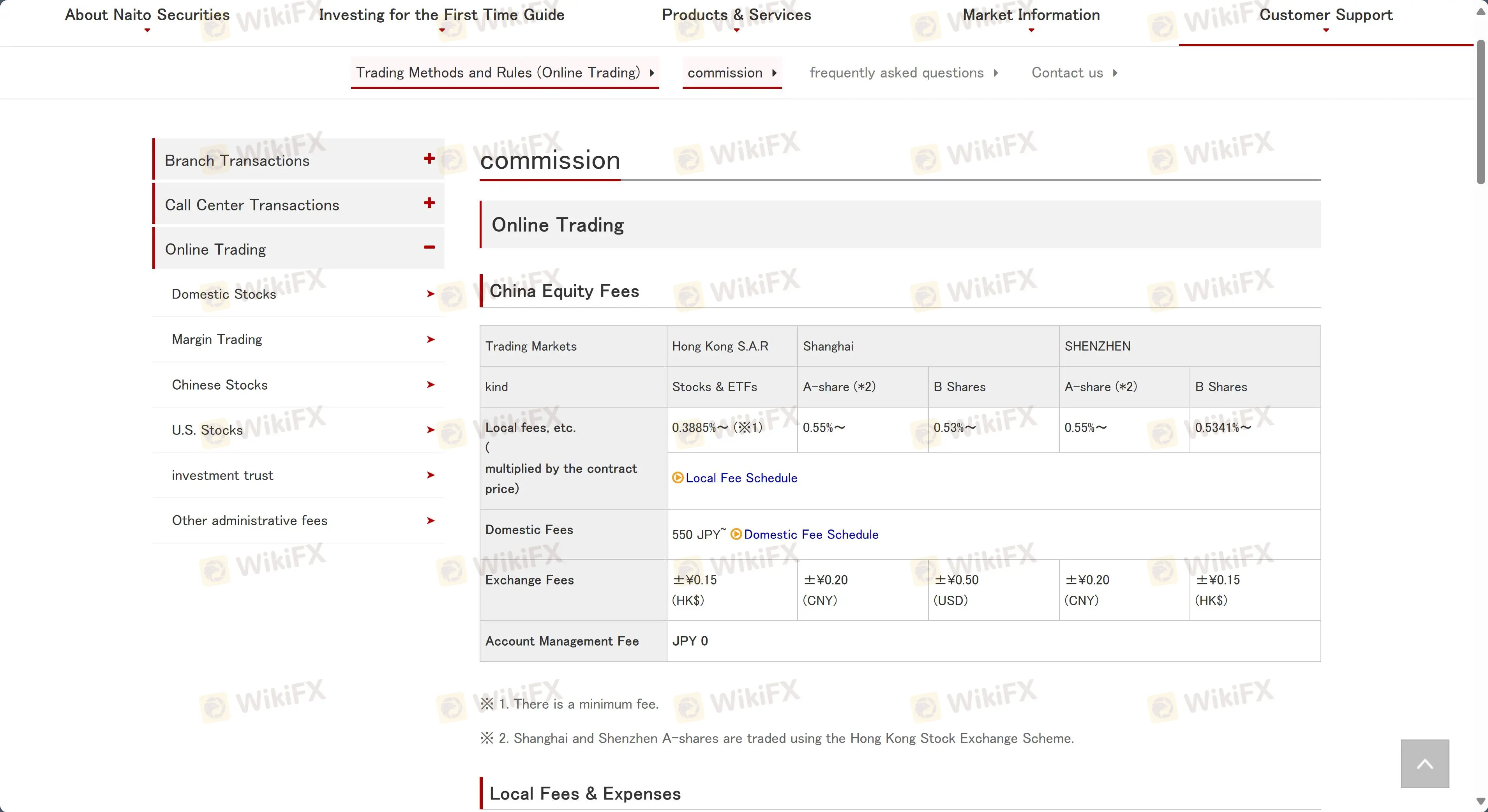Click red arrow beside investment trust
The width and height of the screenshot is (1488, 812).
pos(430,475)
